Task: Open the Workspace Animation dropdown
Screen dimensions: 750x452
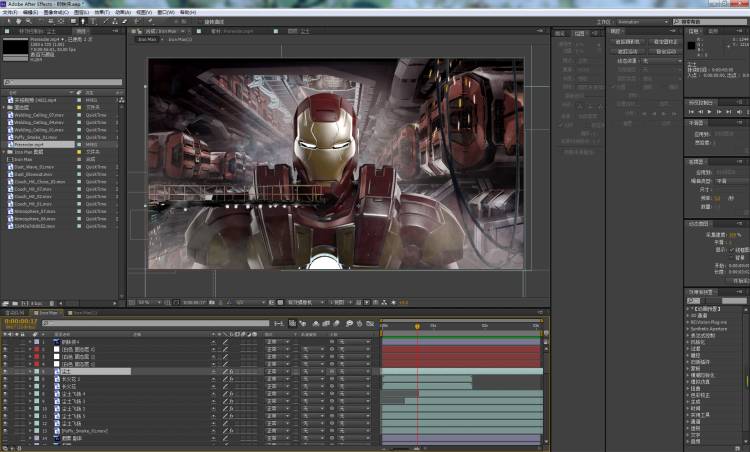Action: click(641, 21)
